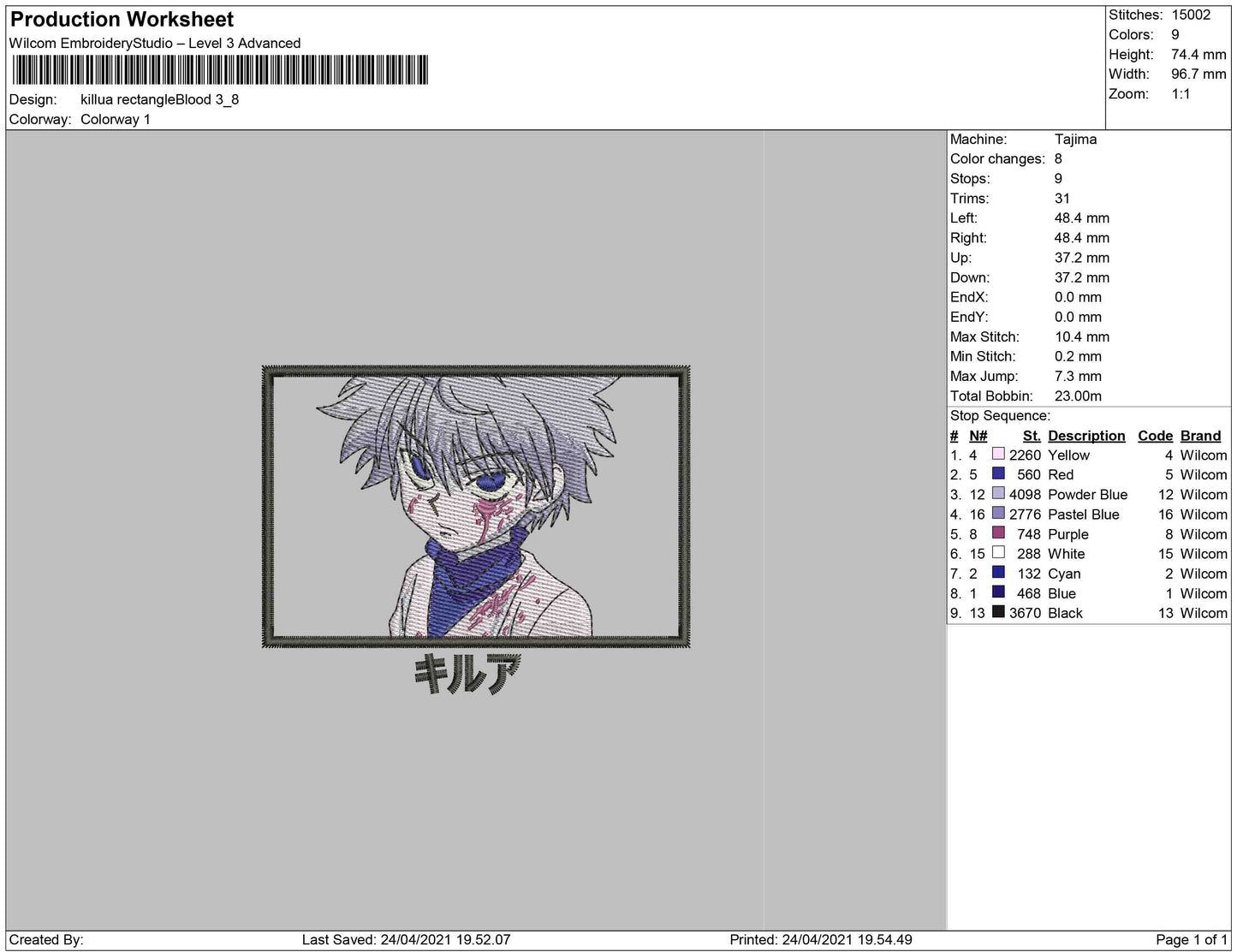Click the Yellow thread color swatch
The width and height of the screenshot is (1237, 952).
998,455
